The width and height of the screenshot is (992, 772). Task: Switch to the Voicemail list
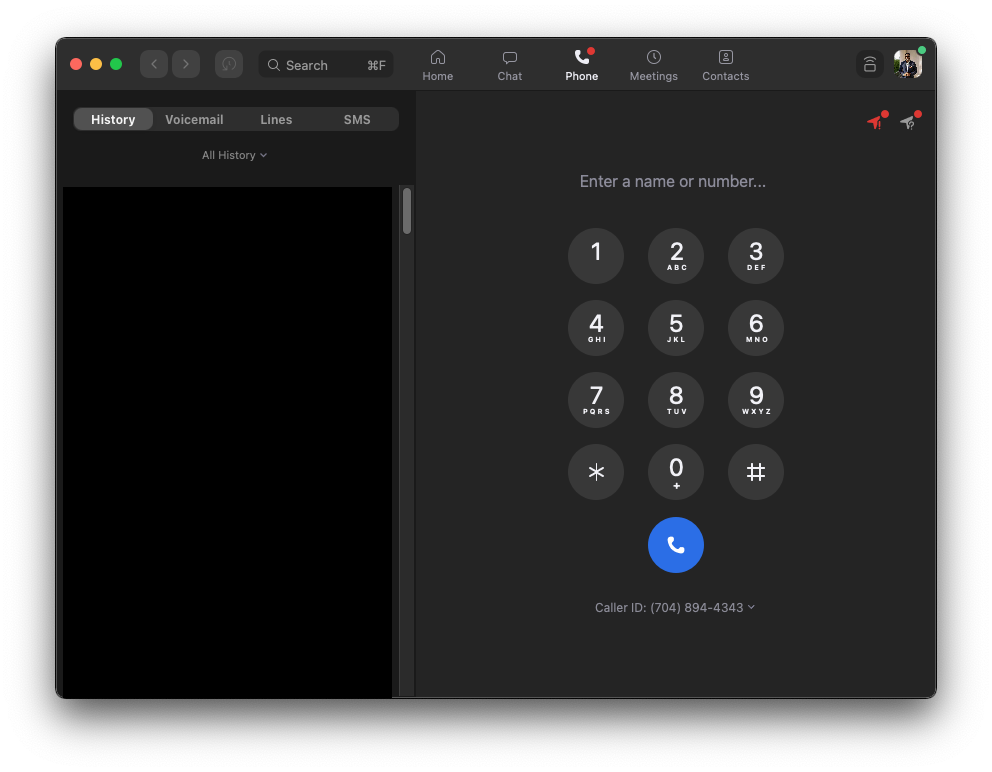[194, 119]
